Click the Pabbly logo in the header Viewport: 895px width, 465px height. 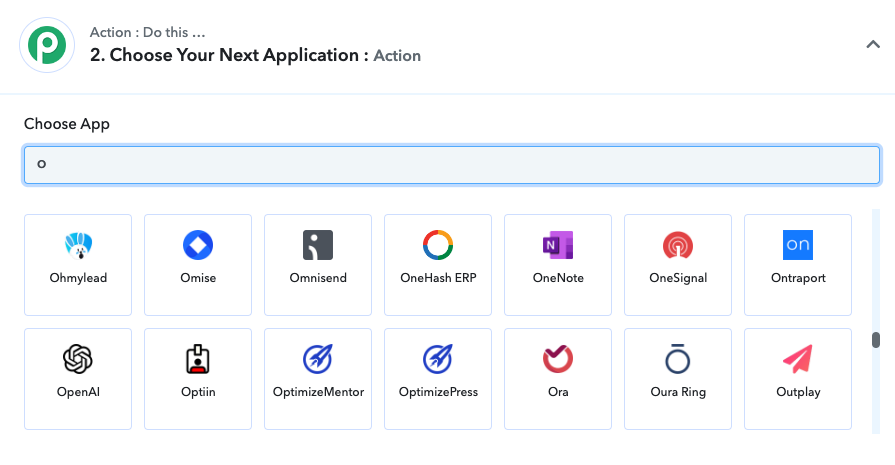click(47, 45)
